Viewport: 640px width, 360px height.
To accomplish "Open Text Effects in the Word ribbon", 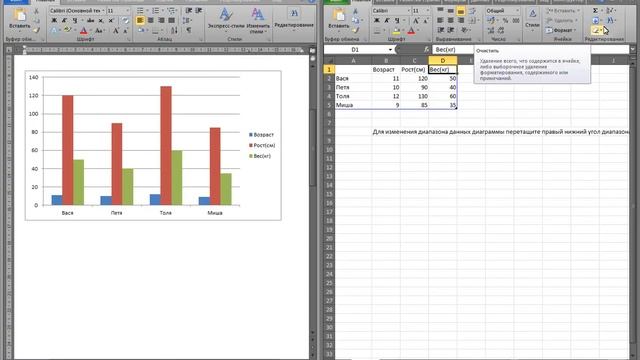I will click(x=55, y=31).
